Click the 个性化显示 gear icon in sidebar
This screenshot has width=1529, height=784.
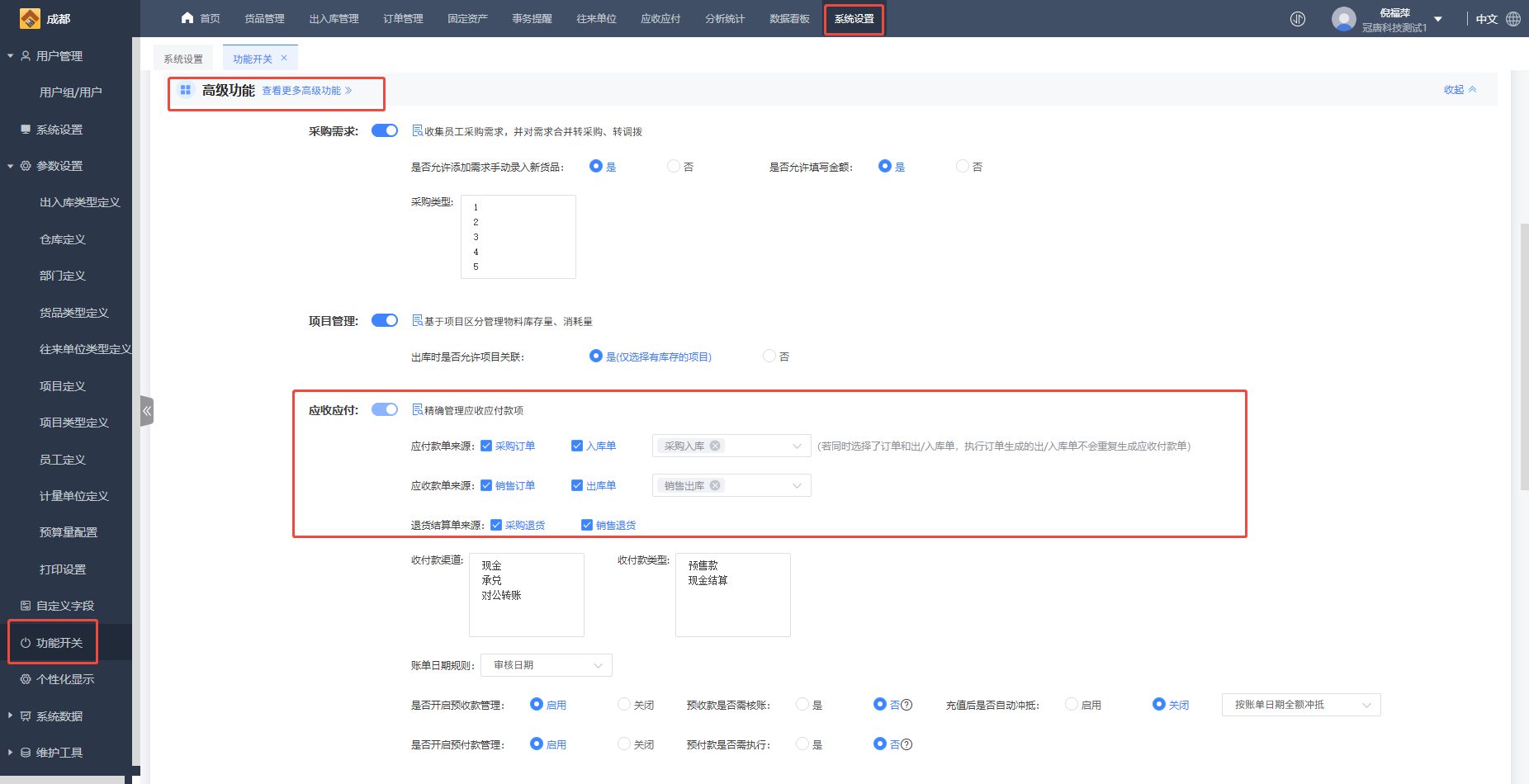click(x=26, y=679)
